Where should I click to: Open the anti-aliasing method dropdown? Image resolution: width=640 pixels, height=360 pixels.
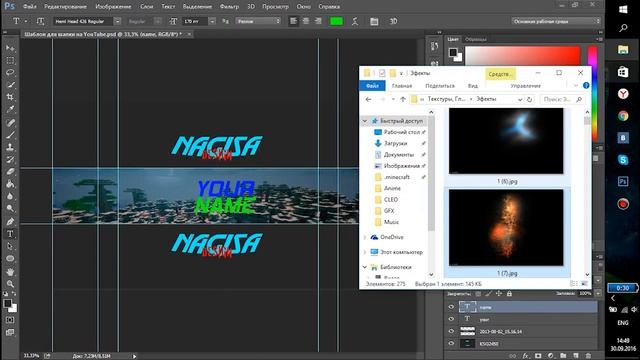coord(258,21)
